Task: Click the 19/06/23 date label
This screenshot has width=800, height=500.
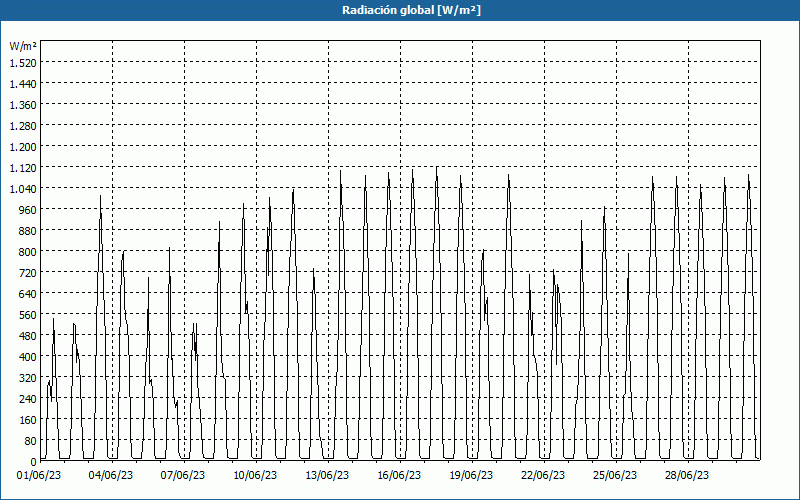Action: 471,476
